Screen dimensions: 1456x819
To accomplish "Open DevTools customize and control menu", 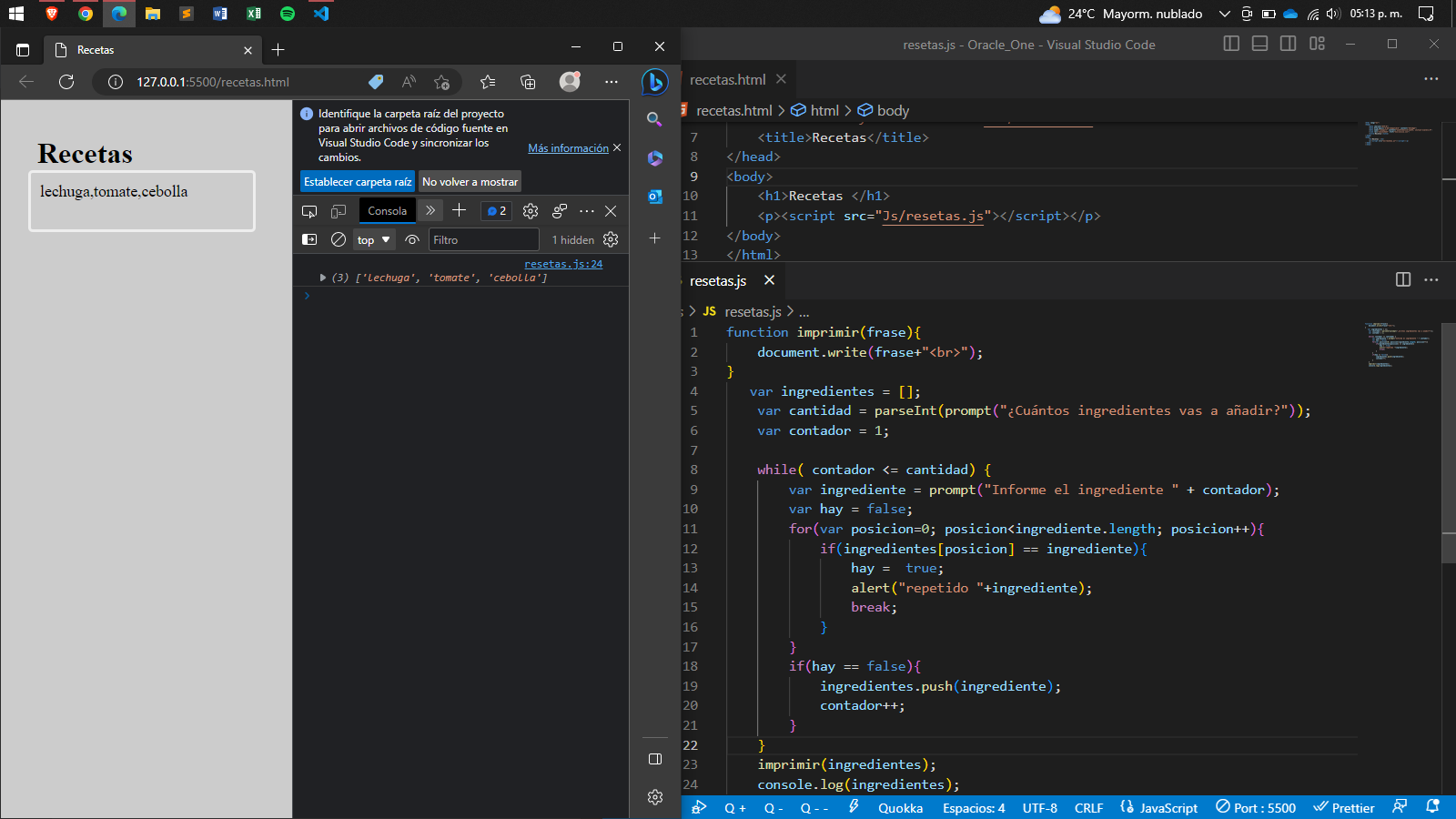I will click(x=587, y=211).
